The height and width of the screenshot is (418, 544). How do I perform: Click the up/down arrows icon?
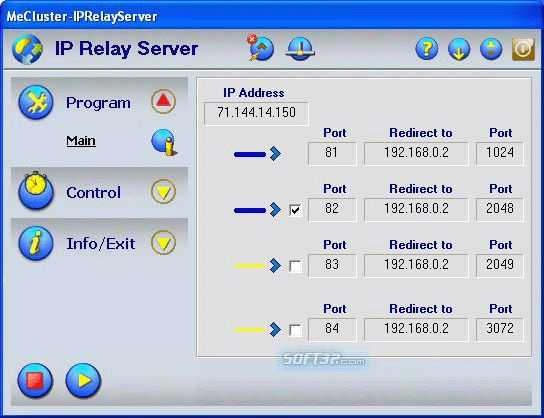tap(491, 49)
